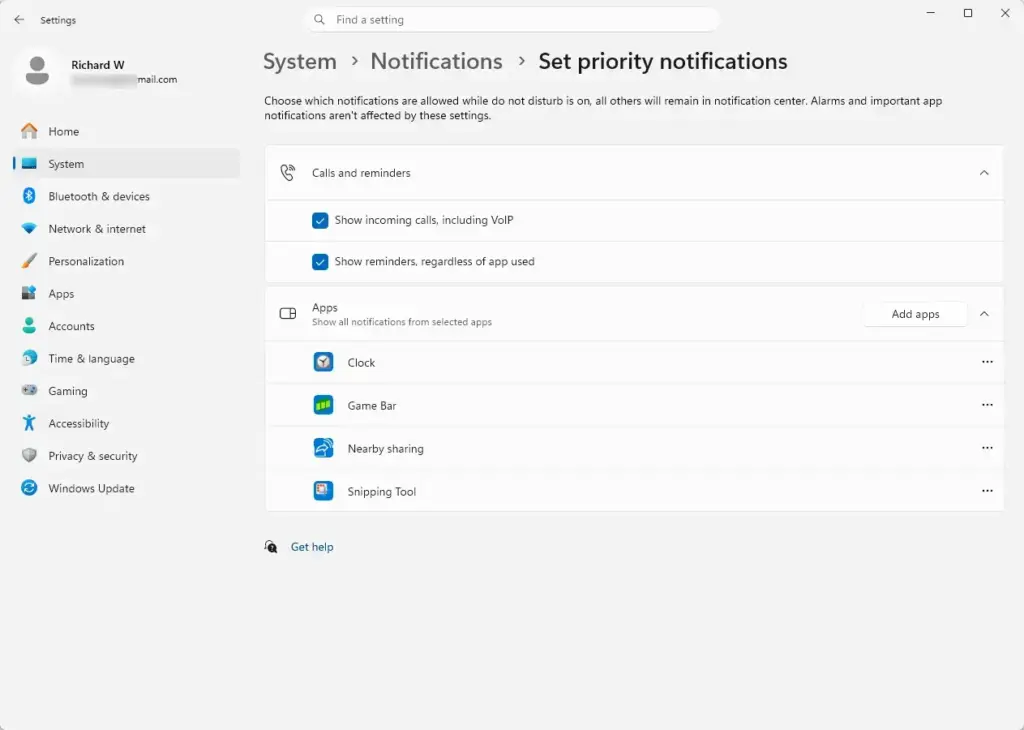The width and height of the screenshot is (1024, 730).
Task: Click the Find a setting search box
Action: (x=512, y=20)
